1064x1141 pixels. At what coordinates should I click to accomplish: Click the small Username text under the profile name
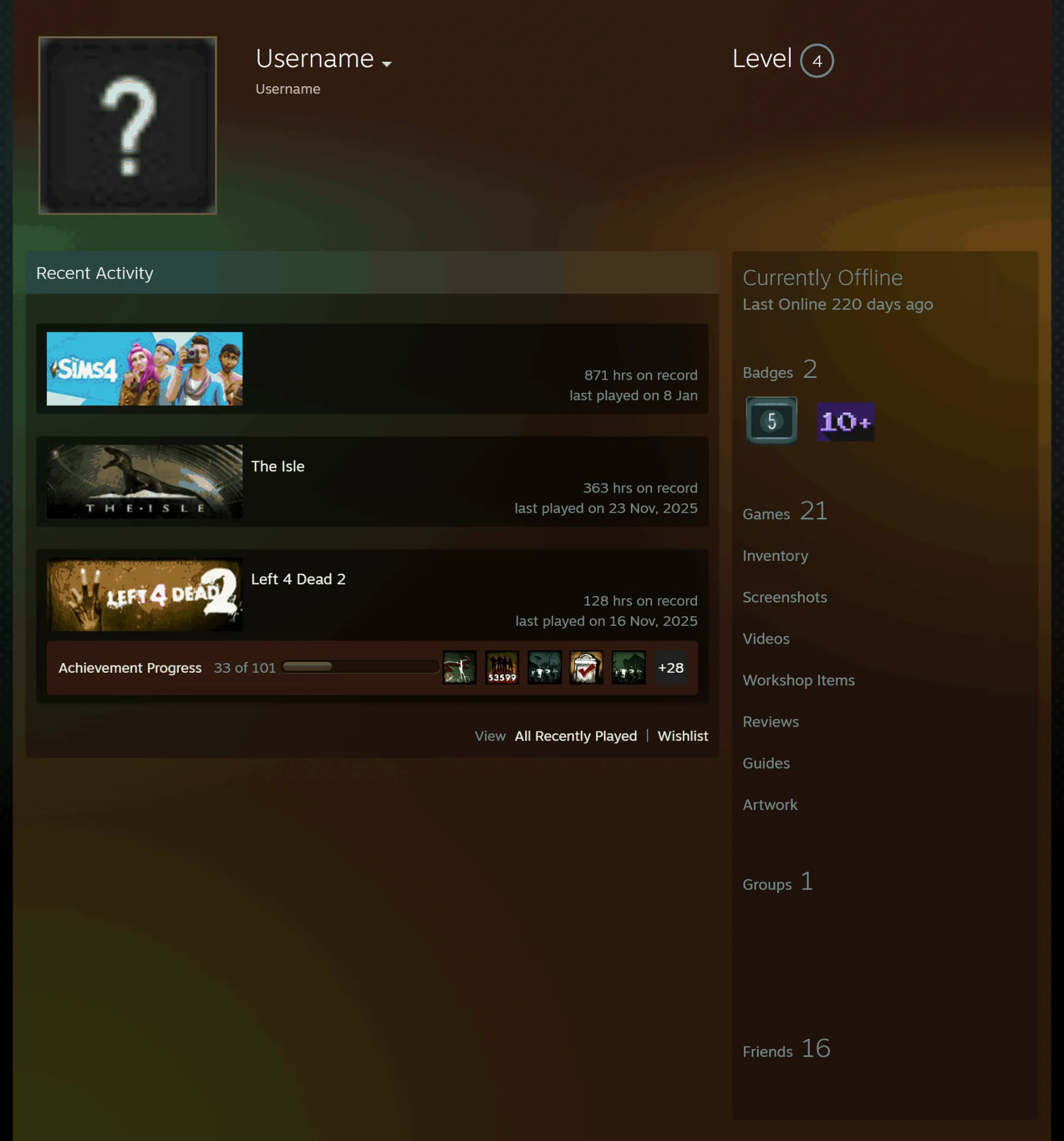click(288, 89)
